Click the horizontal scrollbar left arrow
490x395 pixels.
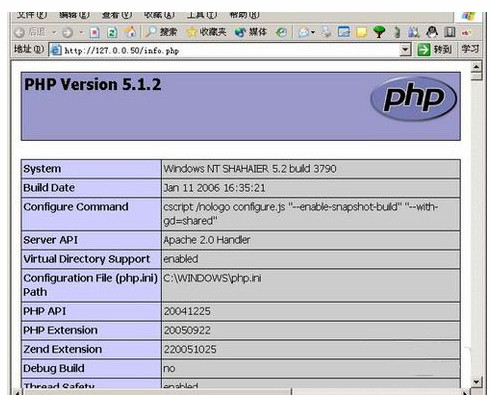17,392
